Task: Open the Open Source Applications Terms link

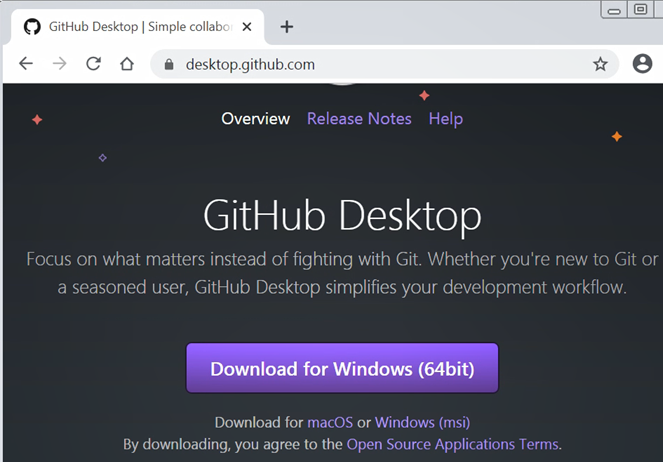Action: pyautogui.click(x=452, y=444)
